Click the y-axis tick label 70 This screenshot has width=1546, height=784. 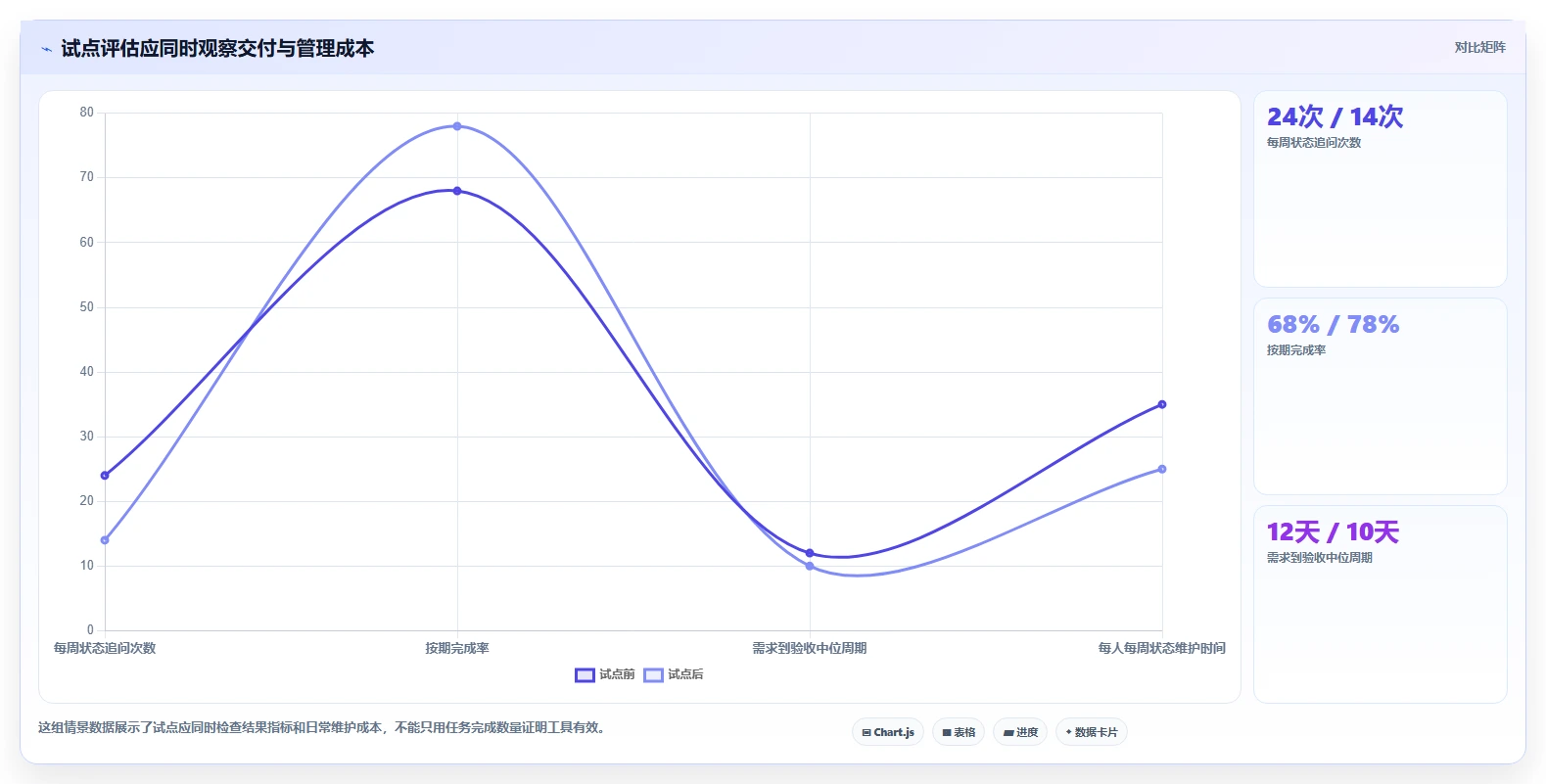(87, 177)
